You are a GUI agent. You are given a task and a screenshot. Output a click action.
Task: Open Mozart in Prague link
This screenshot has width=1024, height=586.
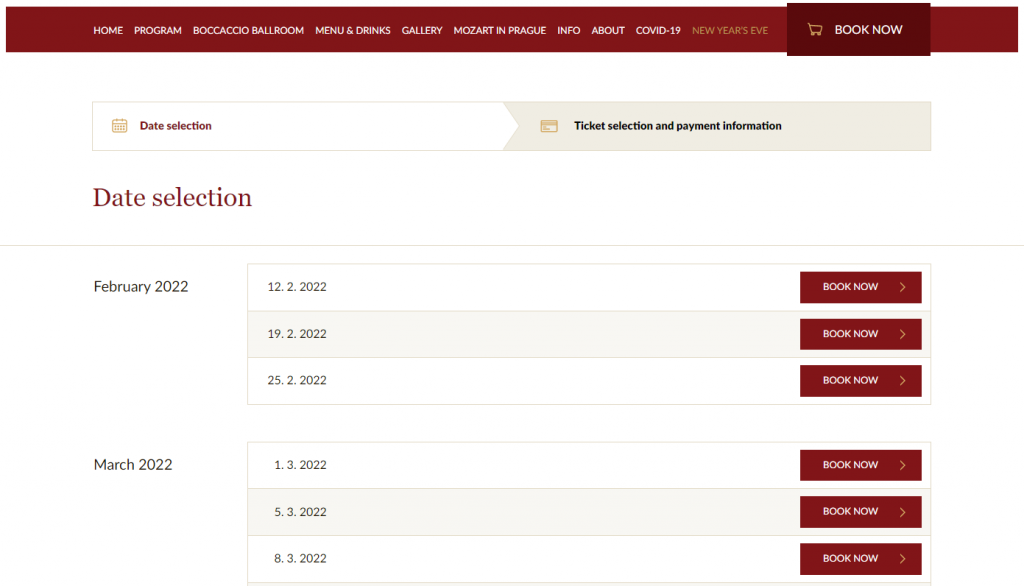click(500, 31)
